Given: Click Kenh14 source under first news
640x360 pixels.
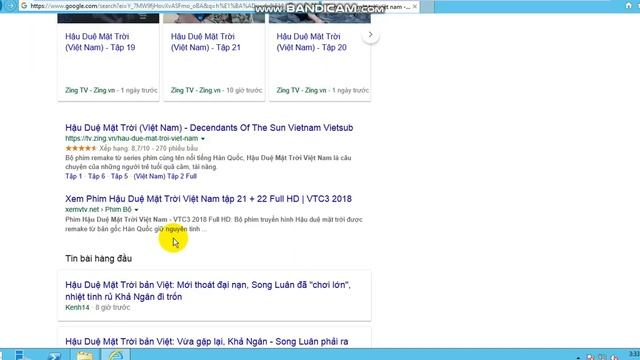Looking at the screenshot, I should (77, 307).
